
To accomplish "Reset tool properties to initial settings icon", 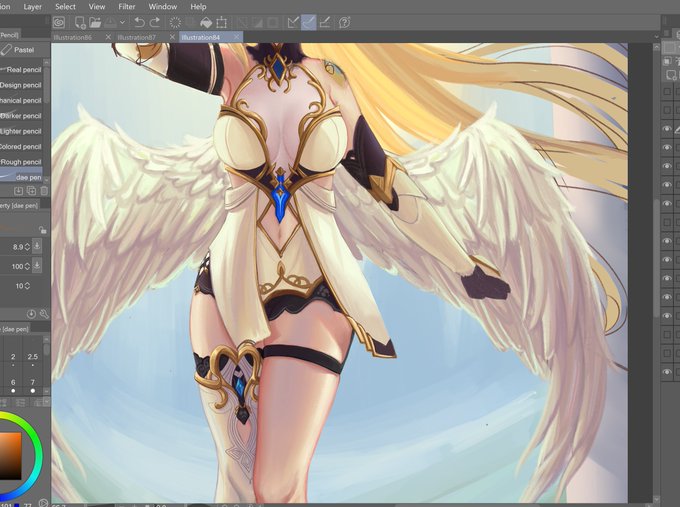I will (31, 314).
